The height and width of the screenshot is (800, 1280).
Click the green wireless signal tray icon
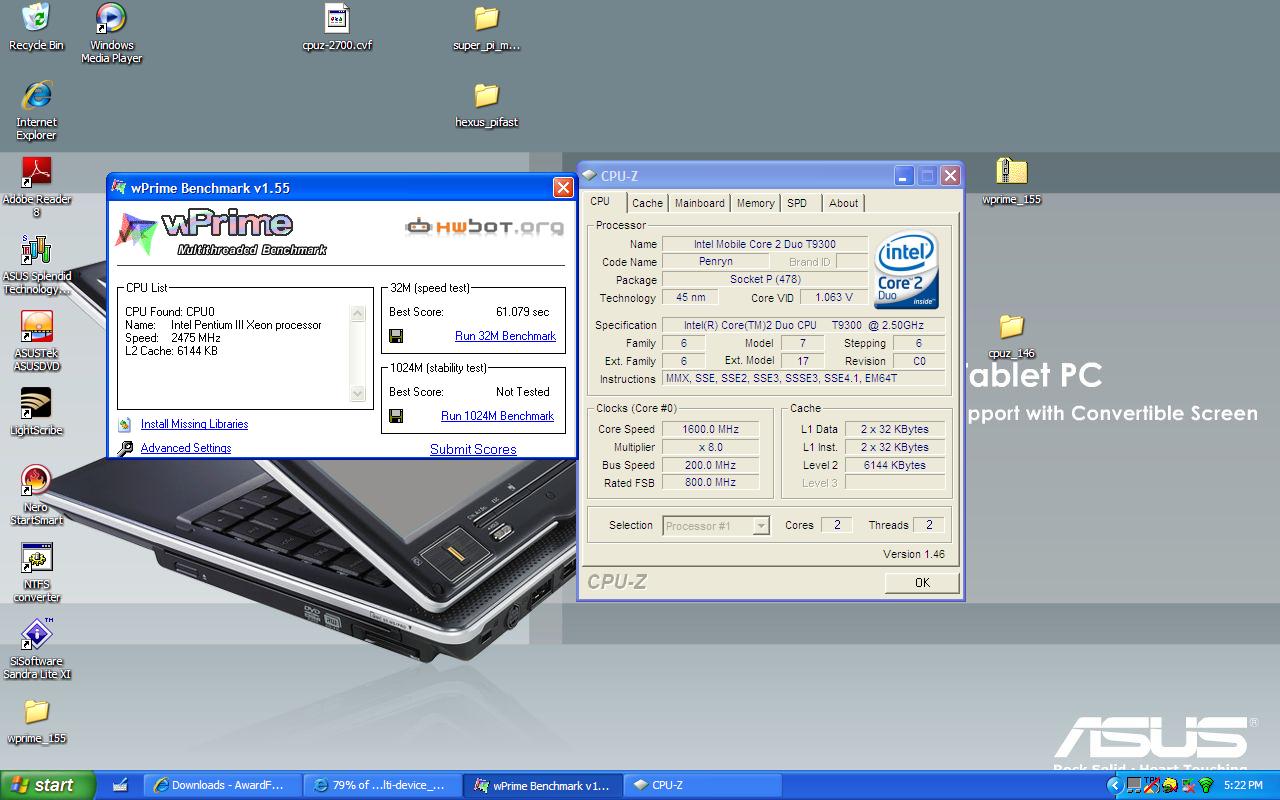pyautogui.click(x=1206, y=785)
